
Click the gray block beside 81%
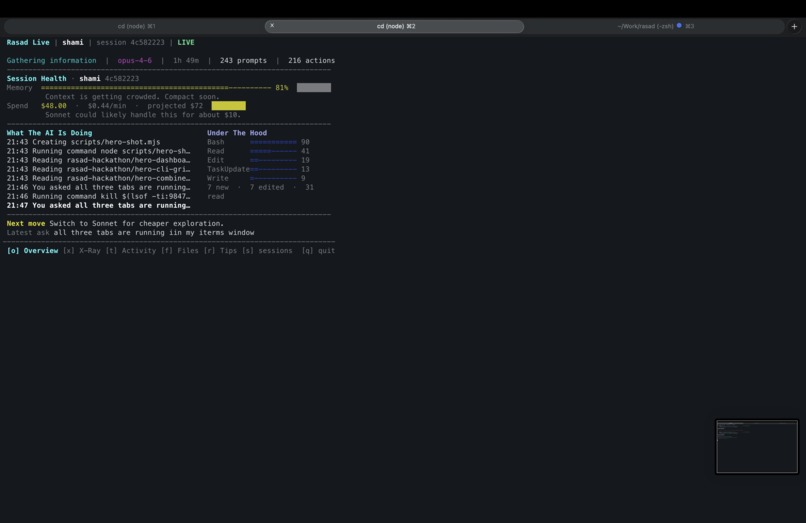tap(314, 88)
